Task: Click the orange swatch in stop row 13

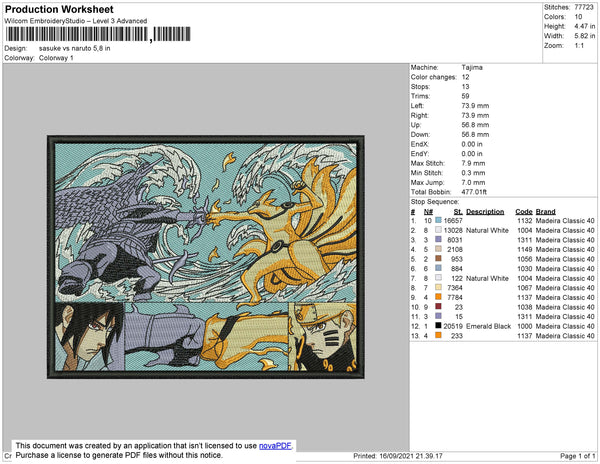Action: (x=438, y=335)
